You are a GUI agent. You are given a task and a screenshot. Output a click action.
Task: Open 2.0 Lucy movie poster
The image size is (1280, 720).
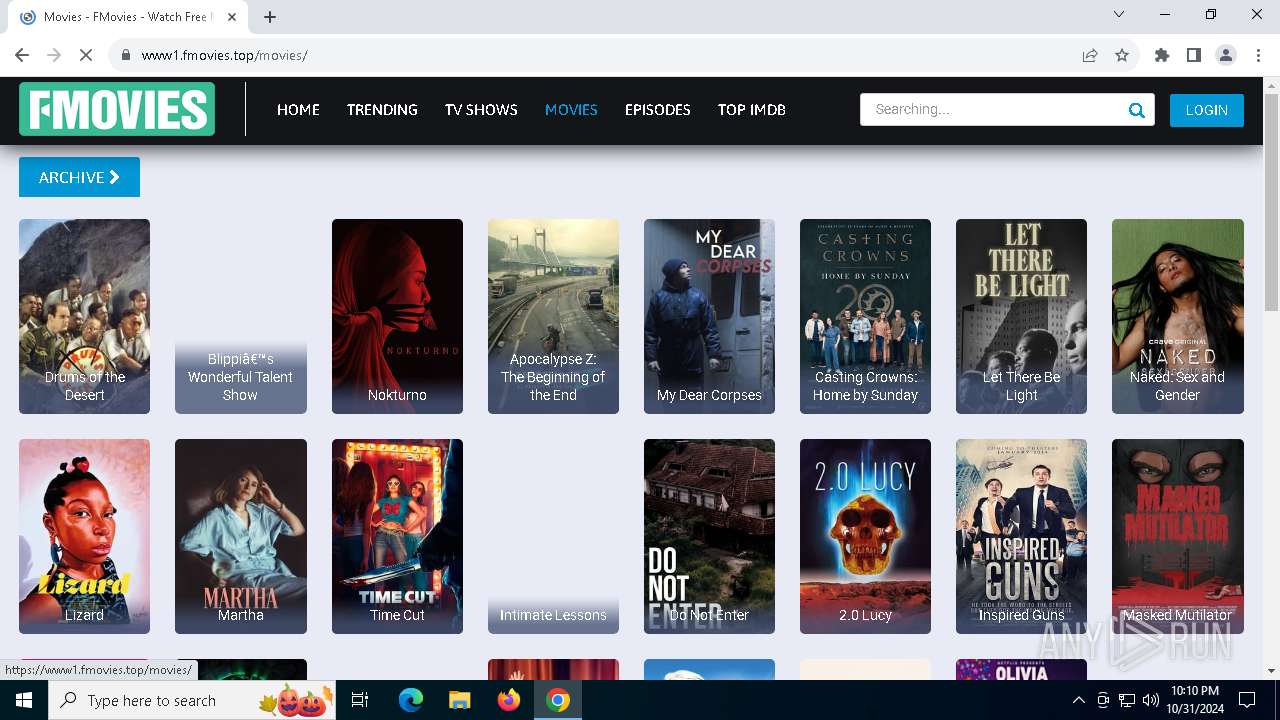click(865, 536)
